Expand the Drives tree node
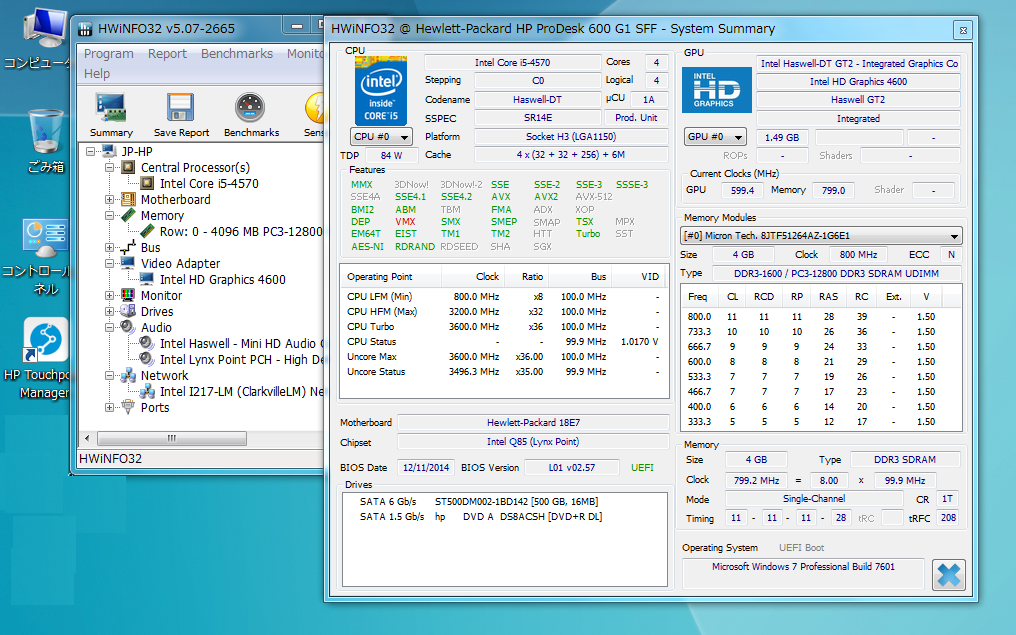This screenshot has height=635, width=1016. click(110, 311)
